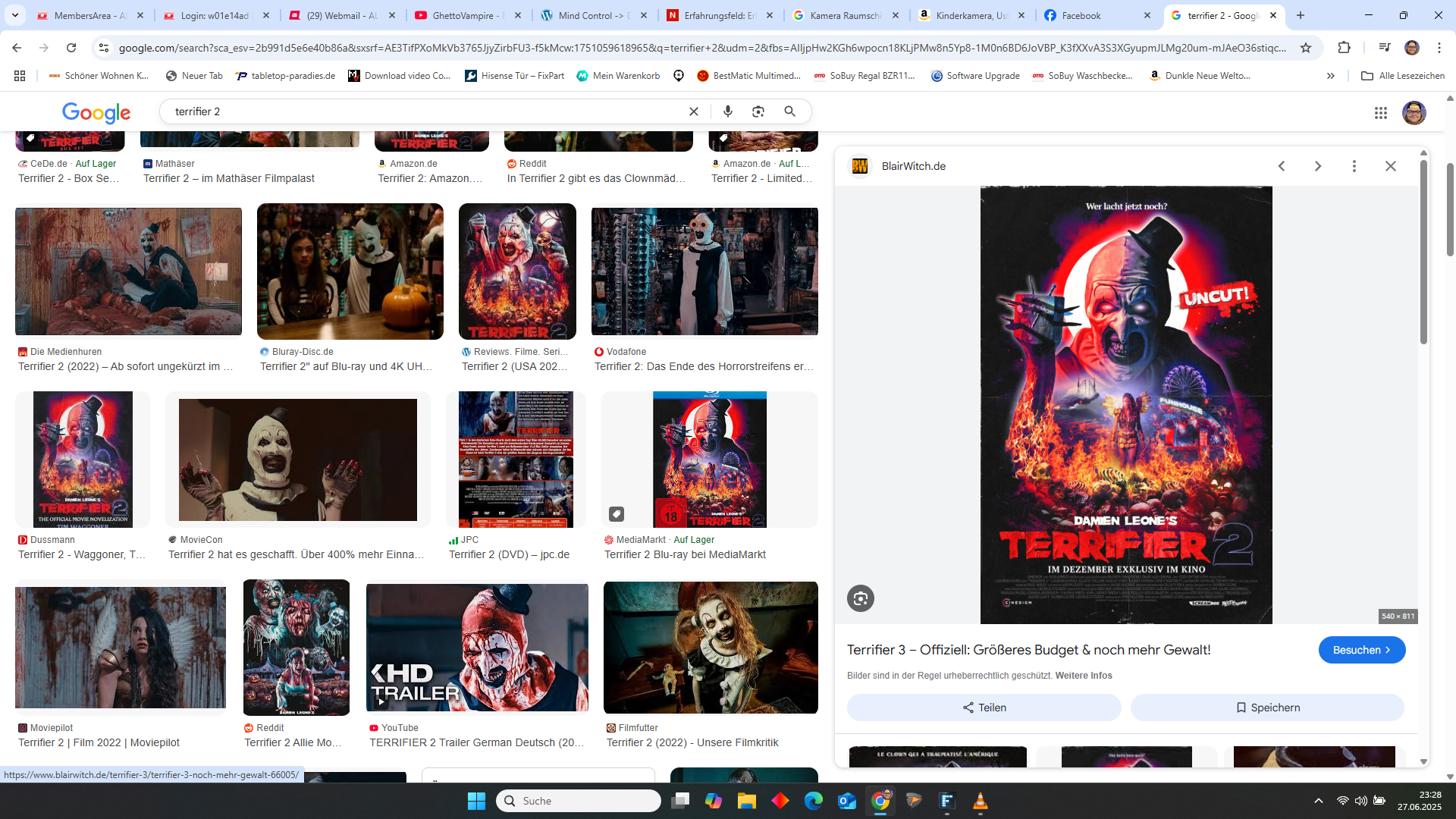Open VLC media player from taskbar
1456x819 pixels.
click(981, 801)
